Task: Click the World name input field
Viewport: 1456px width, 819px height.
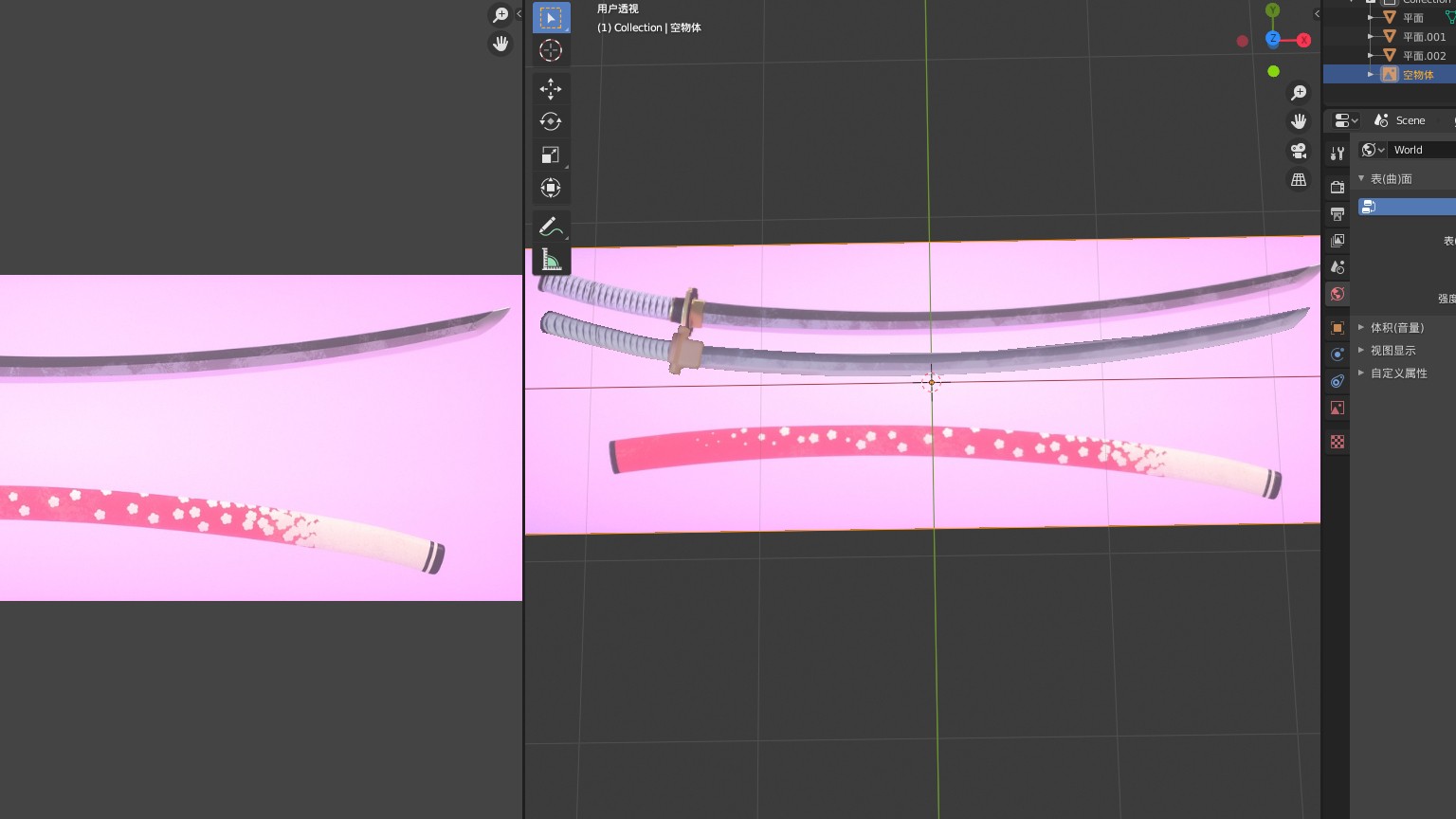Action: tap(1420, 150)
